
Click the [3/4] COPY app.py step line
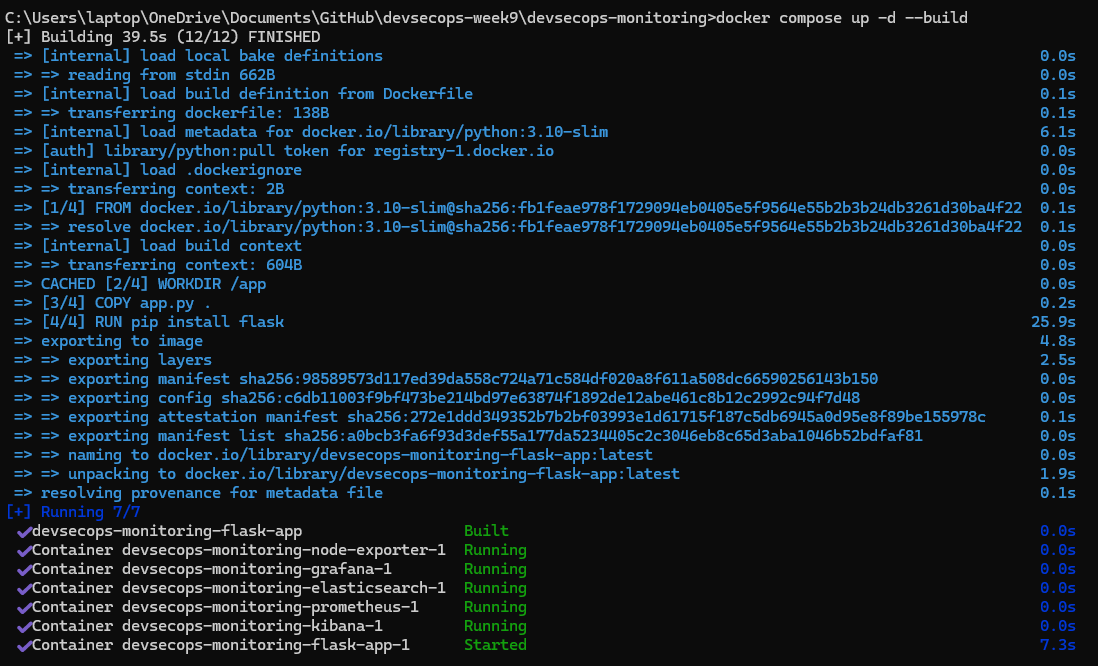(126, 303)
